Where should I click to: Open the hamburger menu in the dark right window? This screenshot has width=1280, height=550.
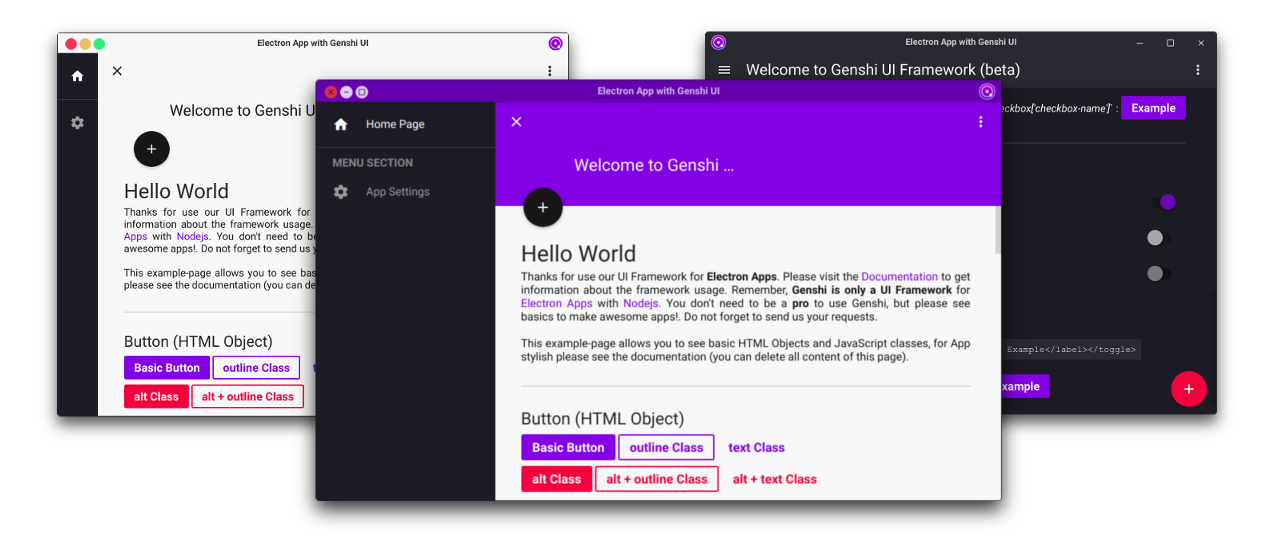point(725,70)
